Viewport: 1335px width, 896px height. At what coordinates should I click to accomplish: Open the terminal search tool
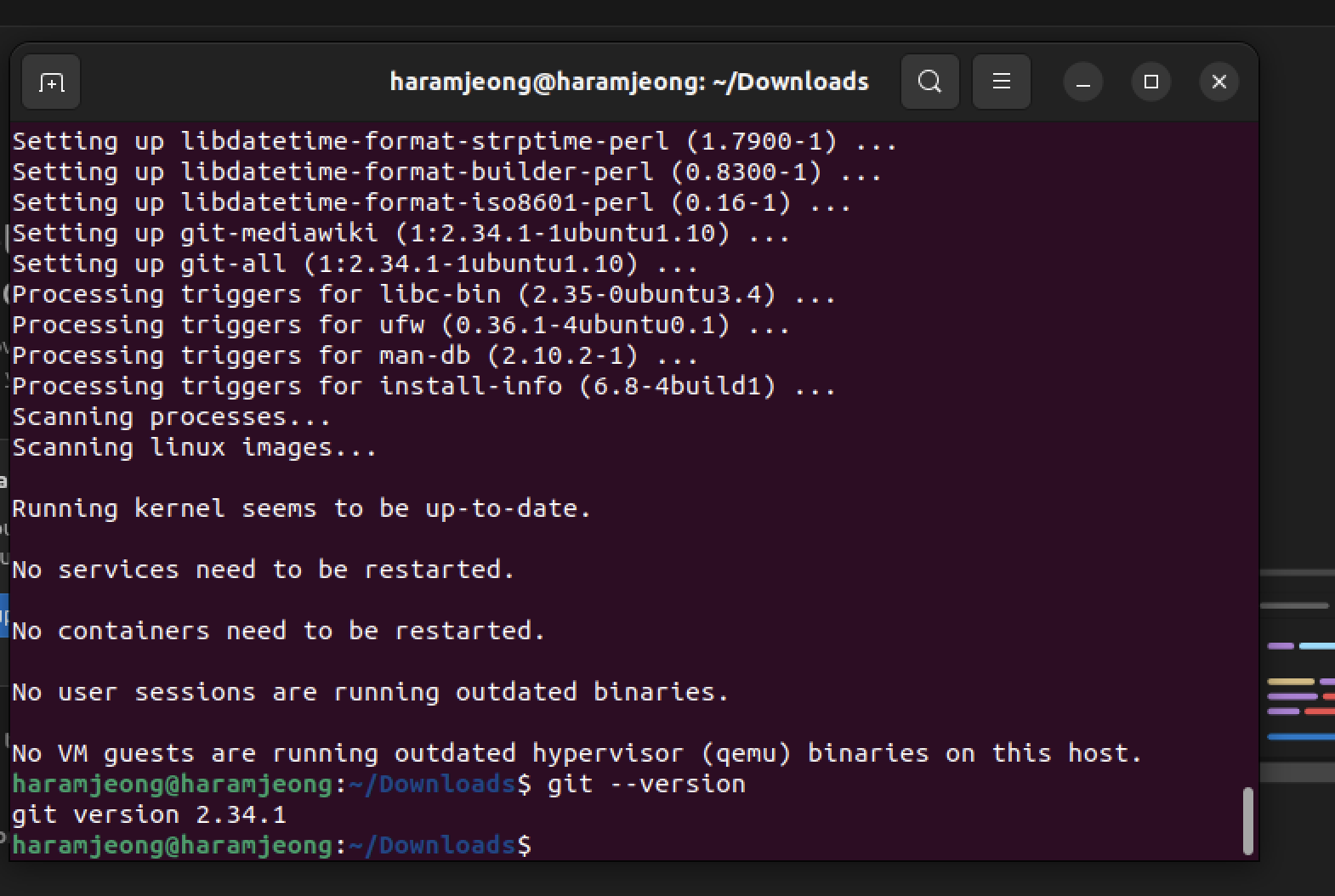(x=930, y=82)
